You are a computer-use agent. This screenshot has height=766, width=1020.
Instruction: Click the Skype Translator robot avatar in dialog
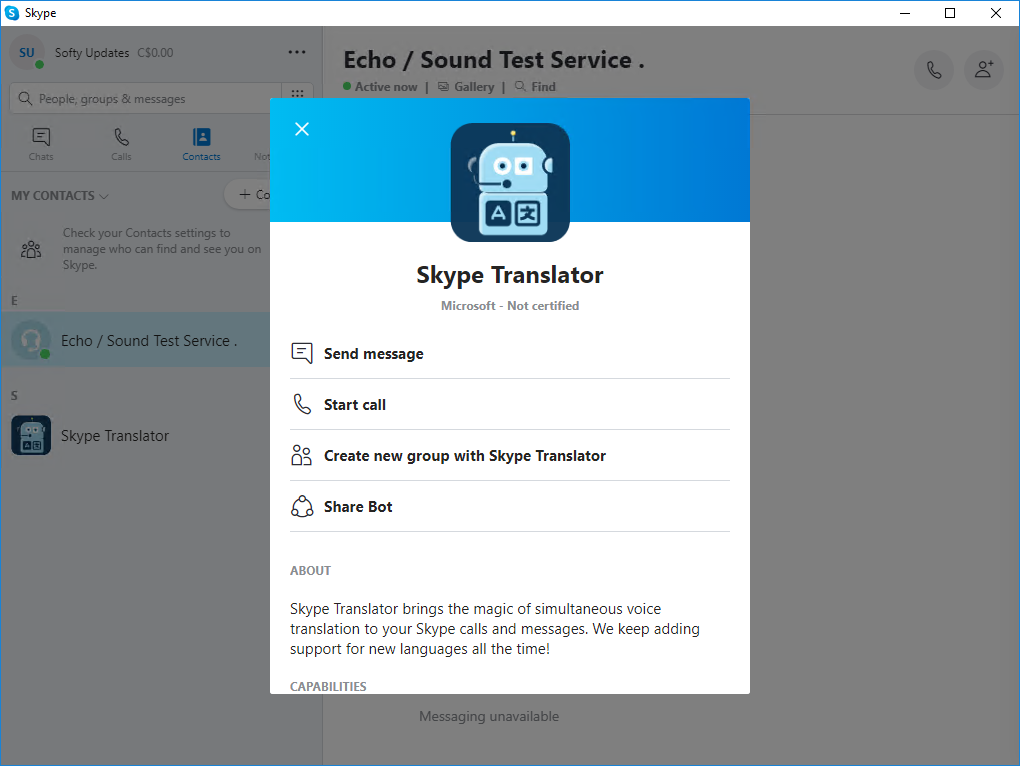click(510, 182)
